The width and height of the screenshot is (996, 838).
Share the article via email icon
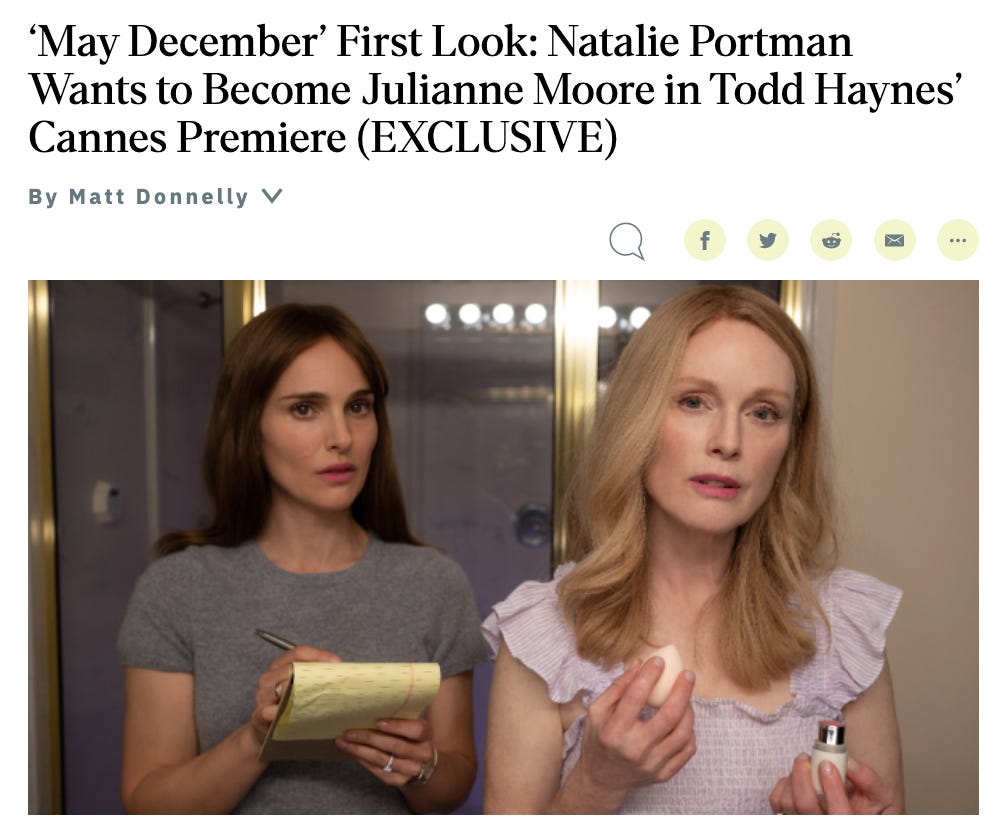[894, 240]
